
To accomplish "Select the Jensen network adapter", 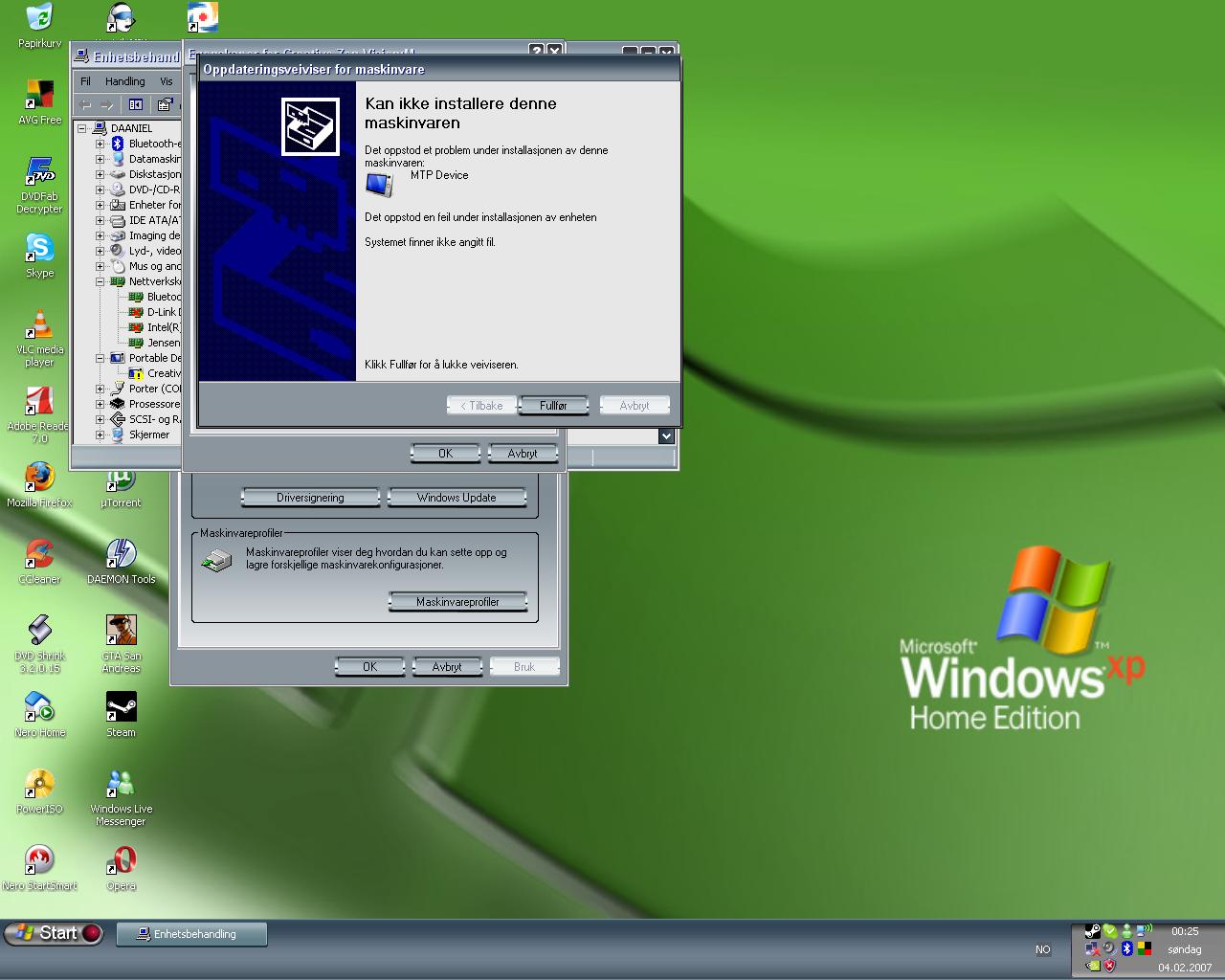I will point(164,343).
